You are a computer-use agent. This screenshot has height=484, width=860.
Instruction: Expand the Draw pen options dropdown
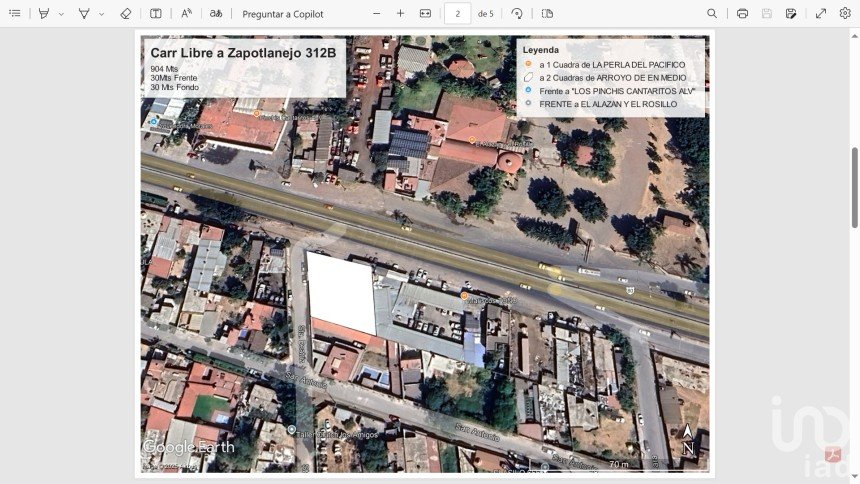(x=61, y=14)
